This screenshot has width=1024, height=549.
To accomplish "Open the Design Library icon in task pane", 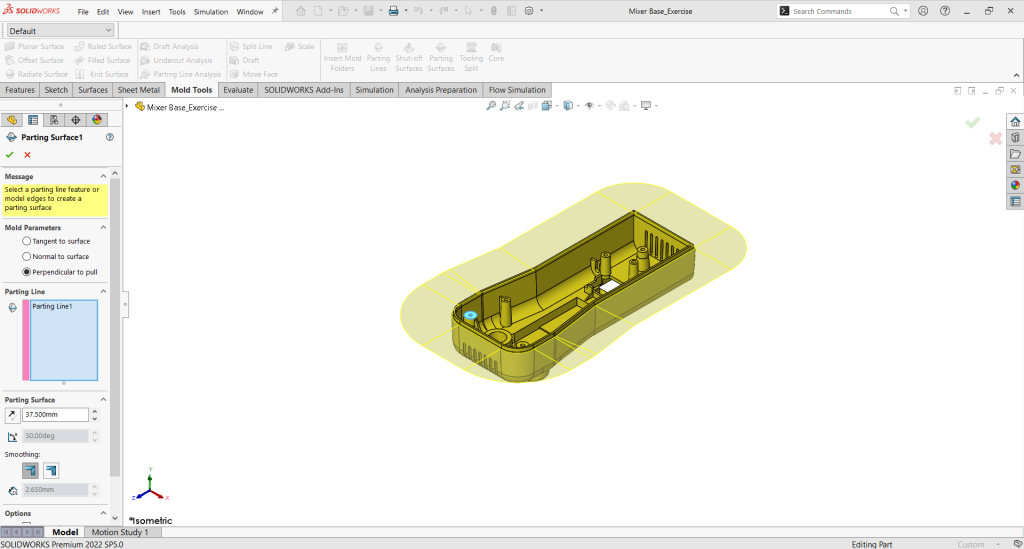I will [1015, 137].
